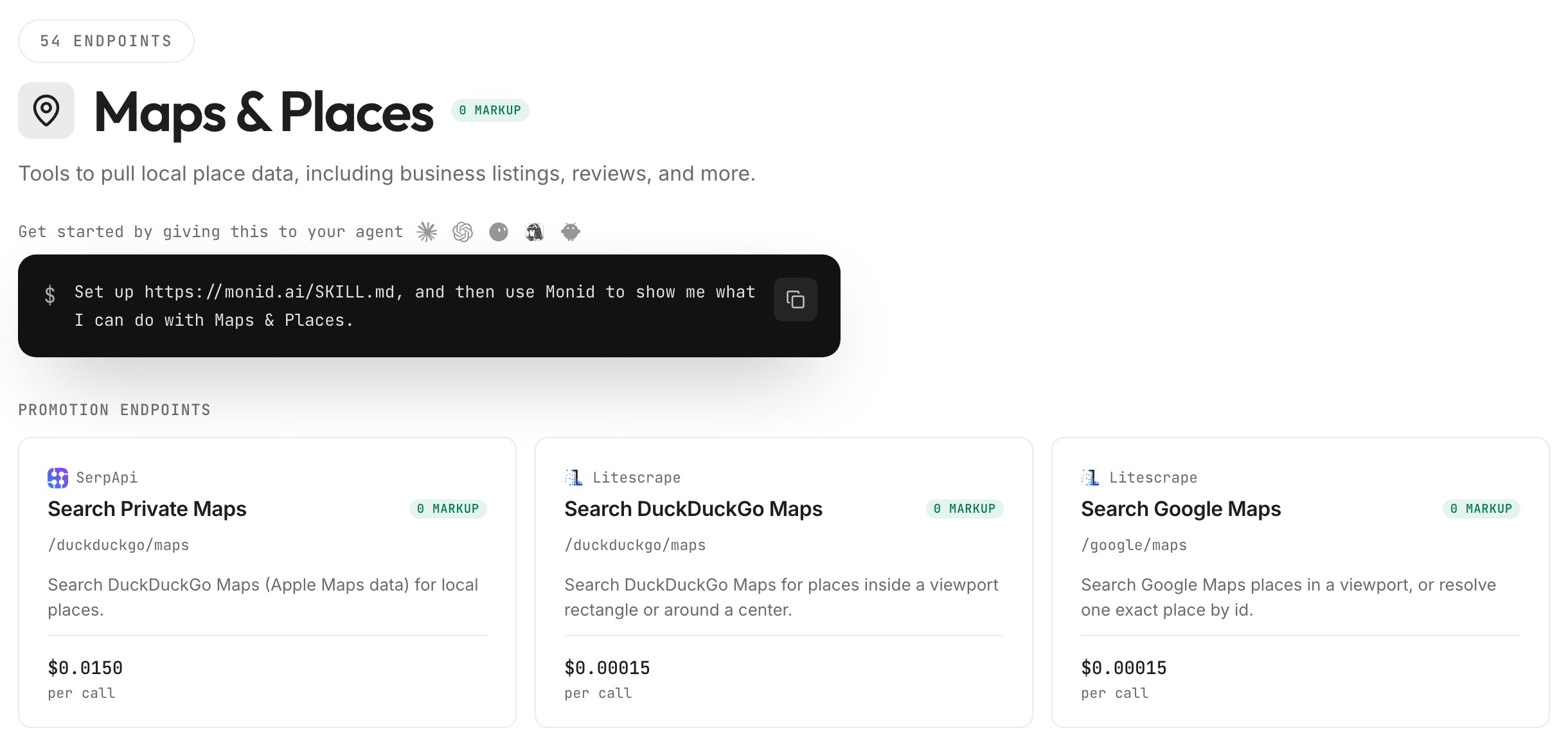The height and width of the screenshot is (739, 1568).
Task: Click the /duckduckgo/maps path on DuckDuckGo Maps card
Action: (635, 545)
